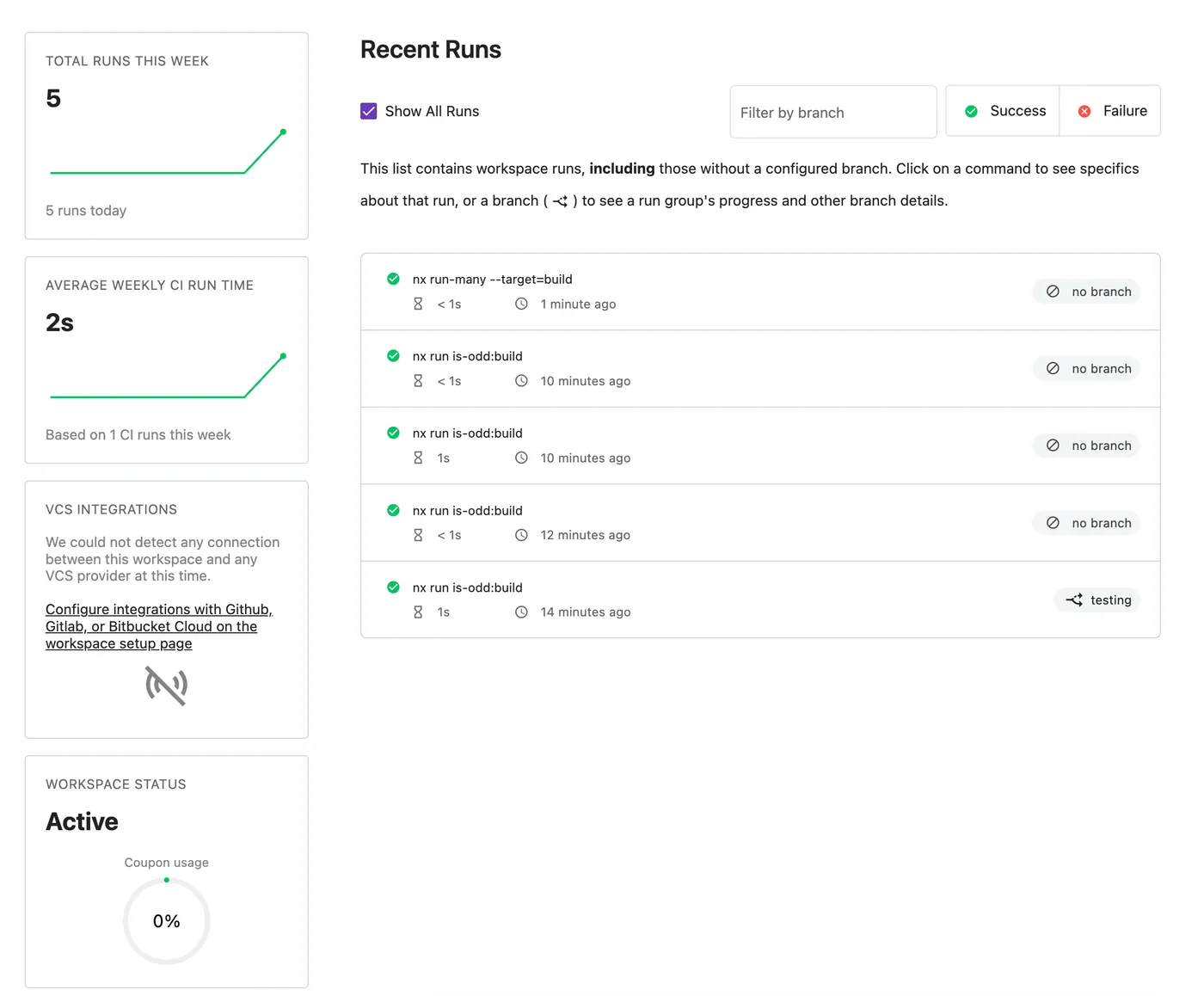Click the Coupon usage 0% progress ring
Screen dimensions: 1204x996
(167, 921)
